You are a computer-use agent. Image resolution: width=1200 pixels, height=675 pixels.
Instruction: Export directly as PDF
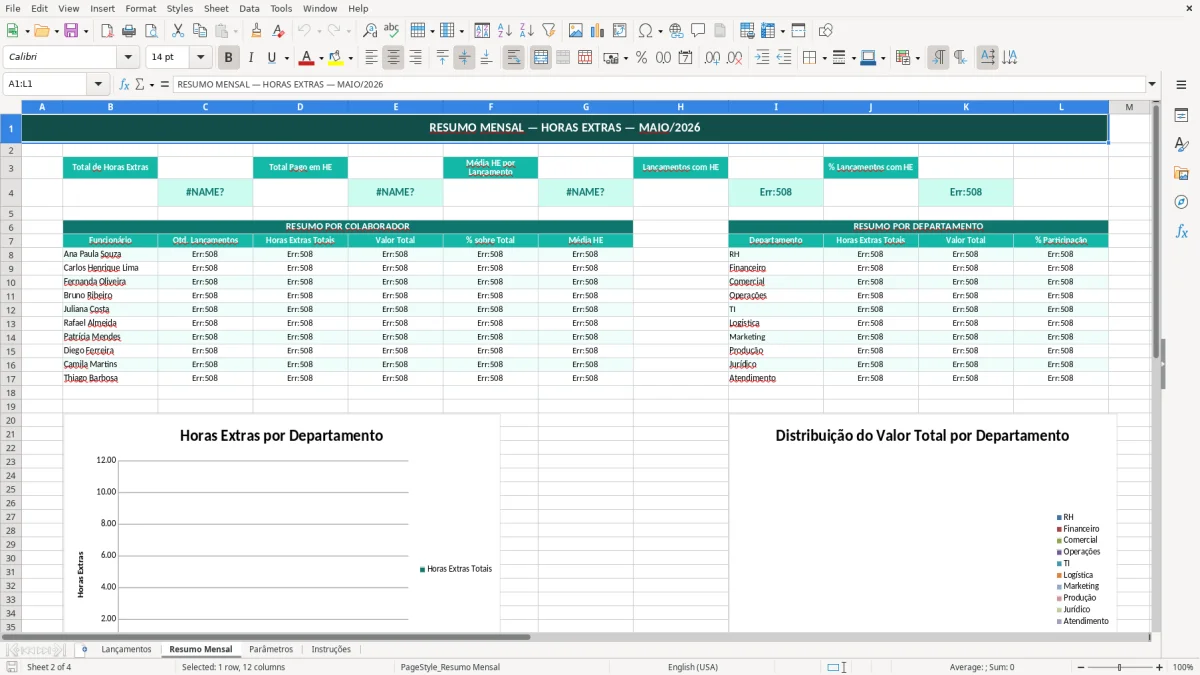coord(107,31)
